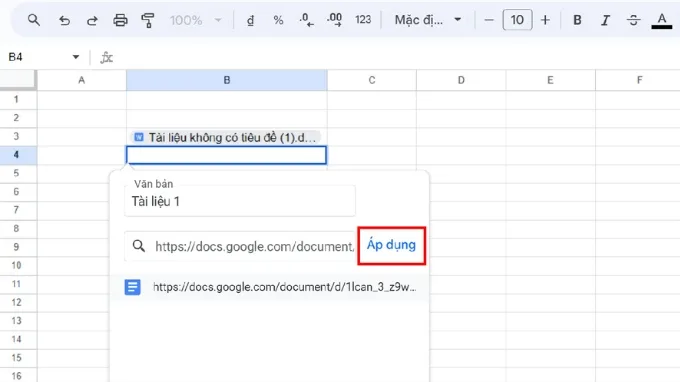Activate the paint format tool
The image size is (680, 382).
148,20
